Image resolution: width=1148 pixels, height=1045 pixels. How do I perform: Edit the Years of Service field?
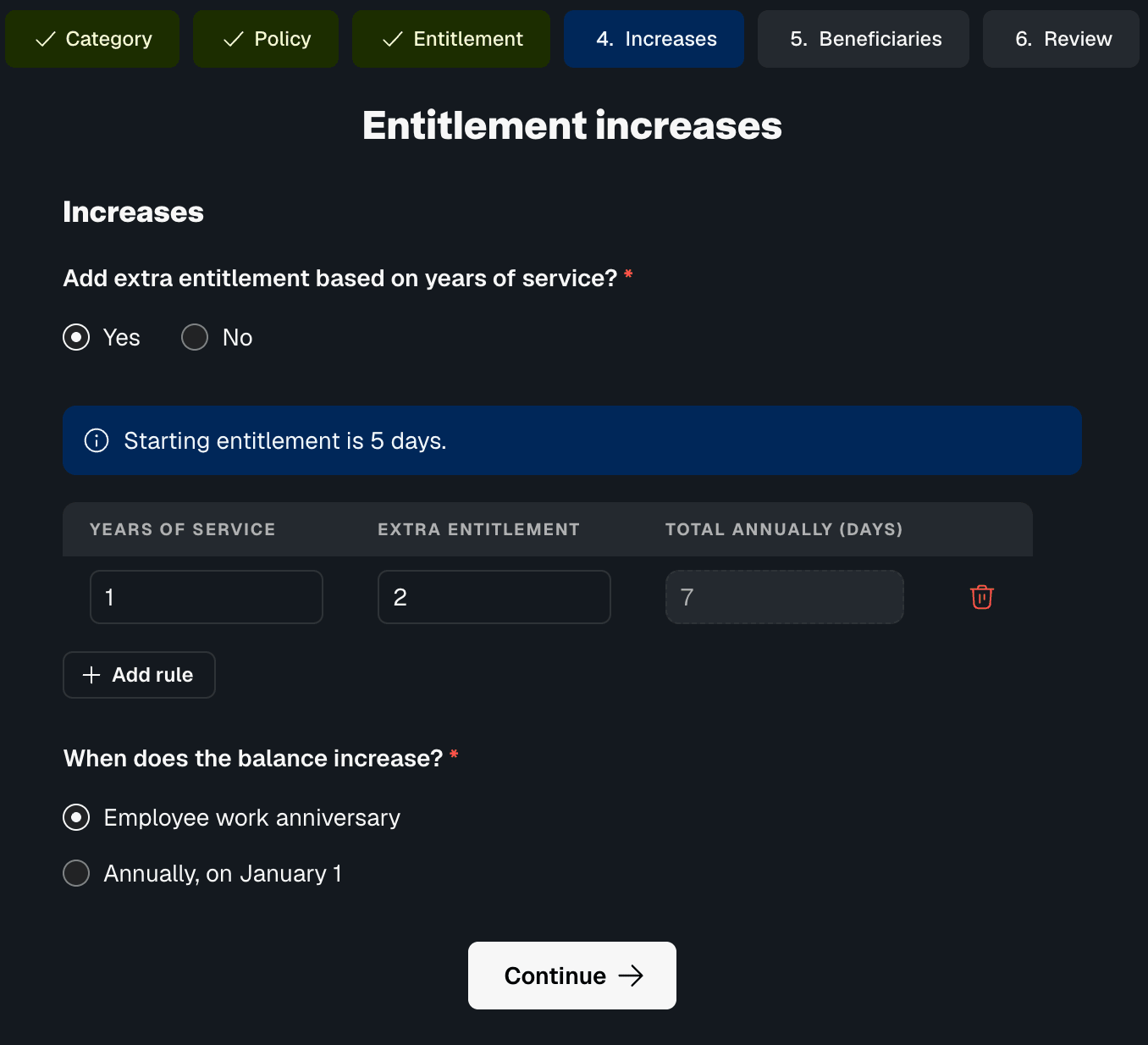coord(207,597)
